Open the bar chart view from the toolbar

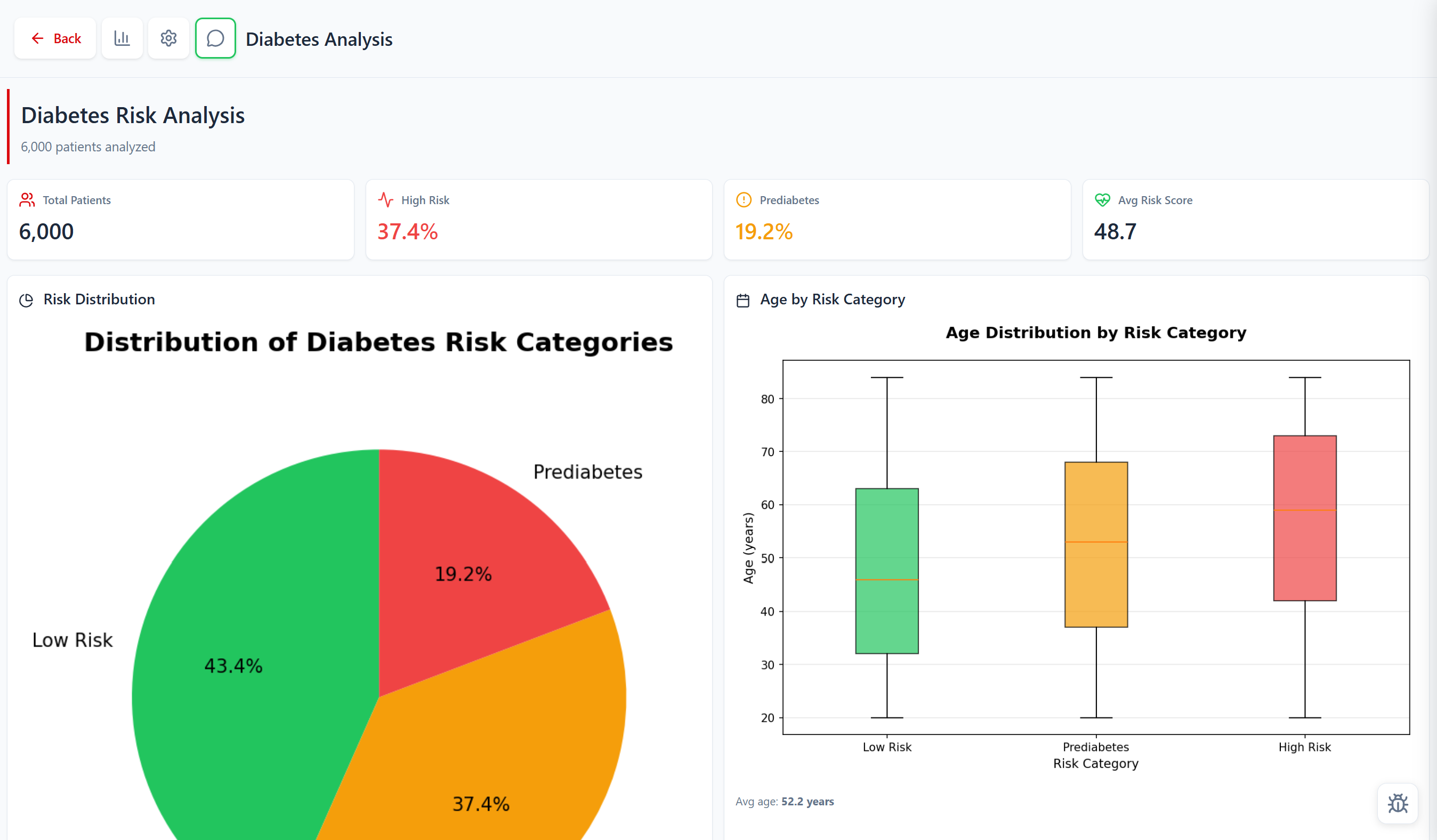click(122, 38)
